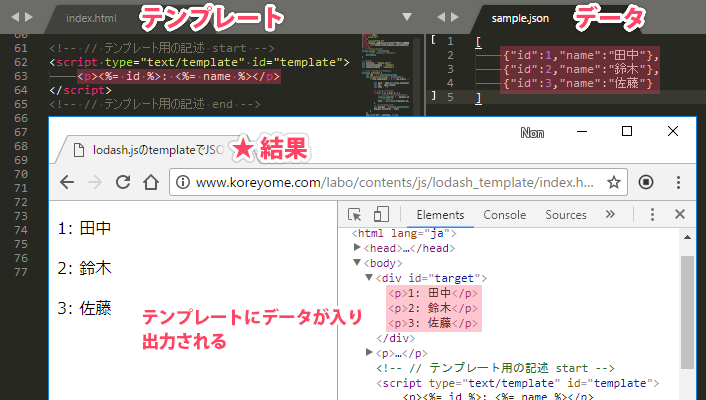Switch to DevTools Console tab
The image size is (706, 400).
pos(505,215)
